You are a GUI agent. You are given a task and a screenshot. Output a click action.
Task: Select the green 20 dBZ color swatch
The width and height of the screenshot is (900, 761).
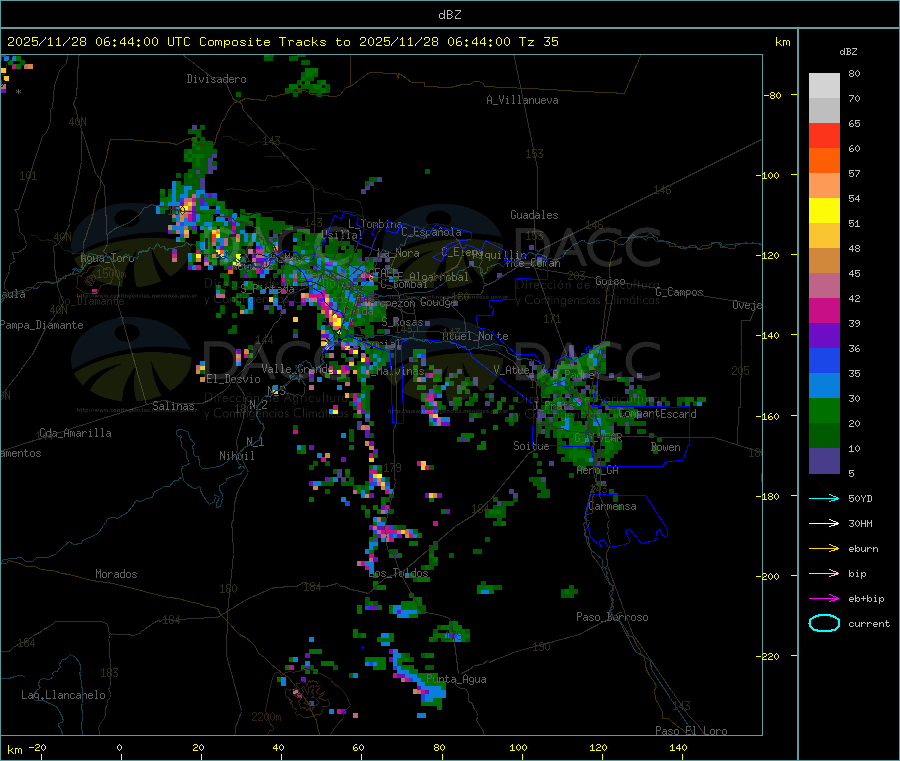pos(824,410)
